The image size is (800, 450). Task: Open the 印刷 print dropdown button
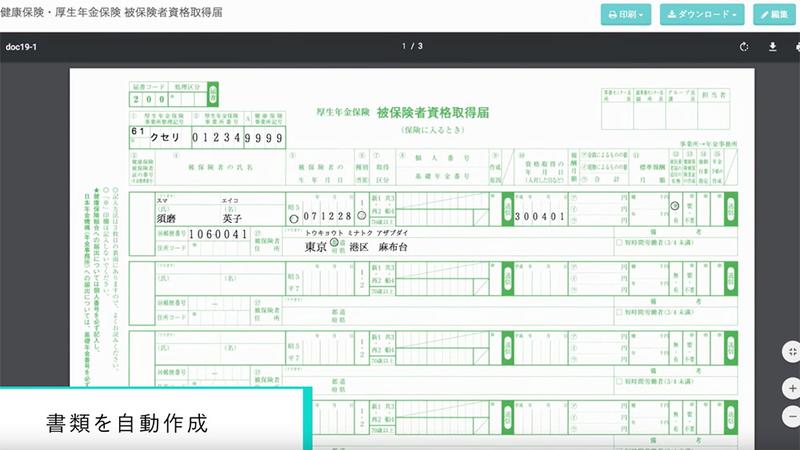click(626, 14)
